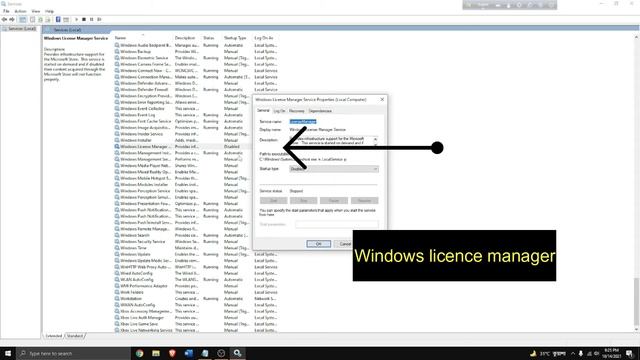Open the Startup type dropdown in Properties dialog
The image size is (640, 360).
334,169
